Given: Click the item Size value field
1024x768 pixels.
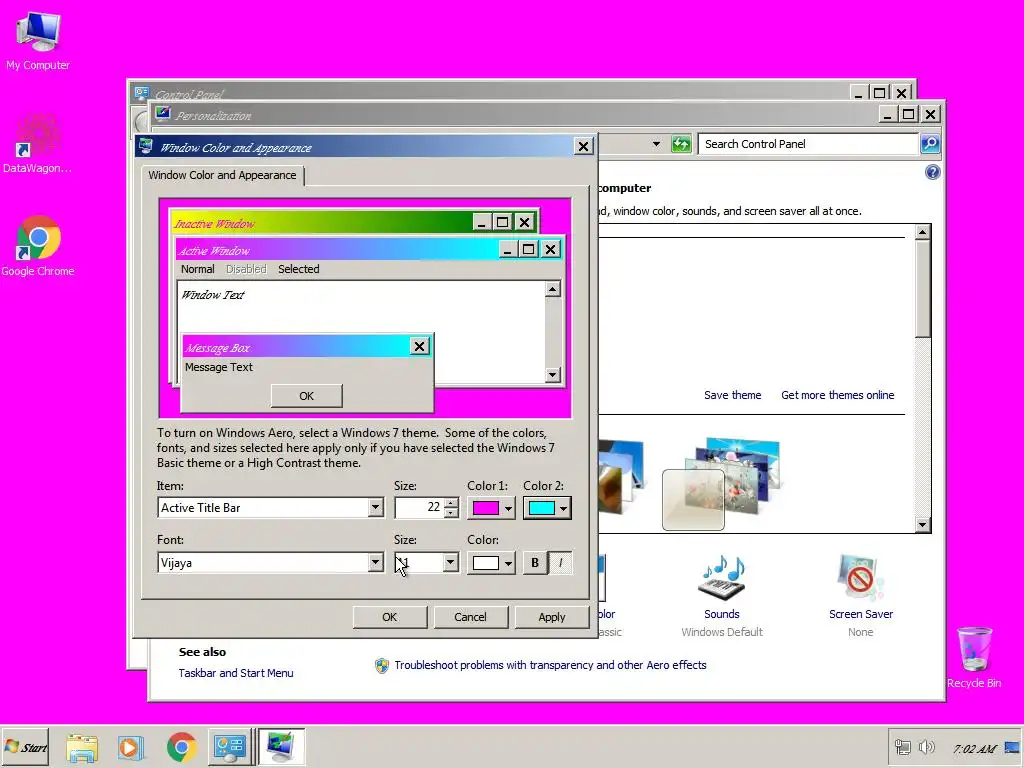Looking at the screenshot, I should click(419, 507).
